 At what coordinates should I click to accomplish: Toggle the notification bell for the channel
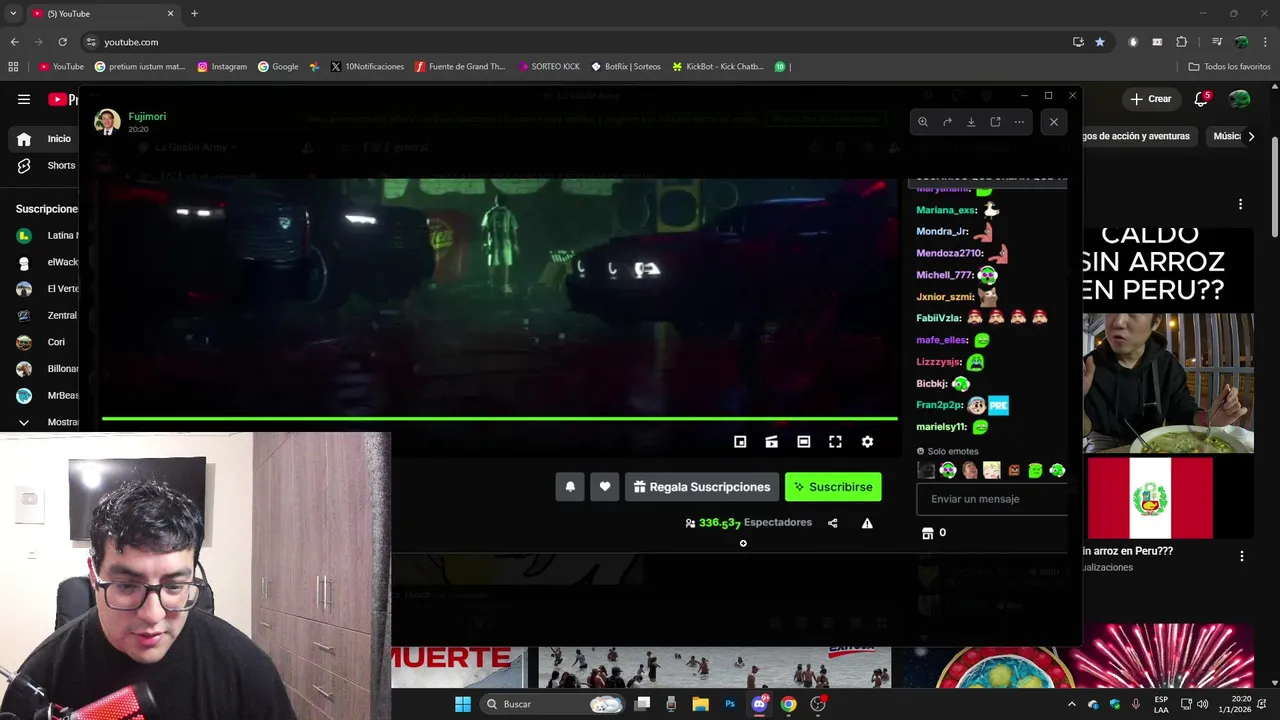pos(570,487)
